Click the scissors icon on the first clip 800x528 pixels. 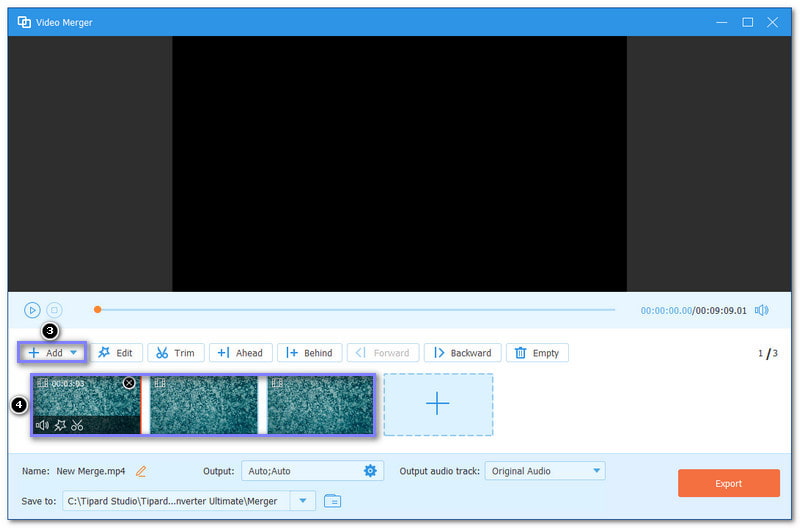[77, 425]
